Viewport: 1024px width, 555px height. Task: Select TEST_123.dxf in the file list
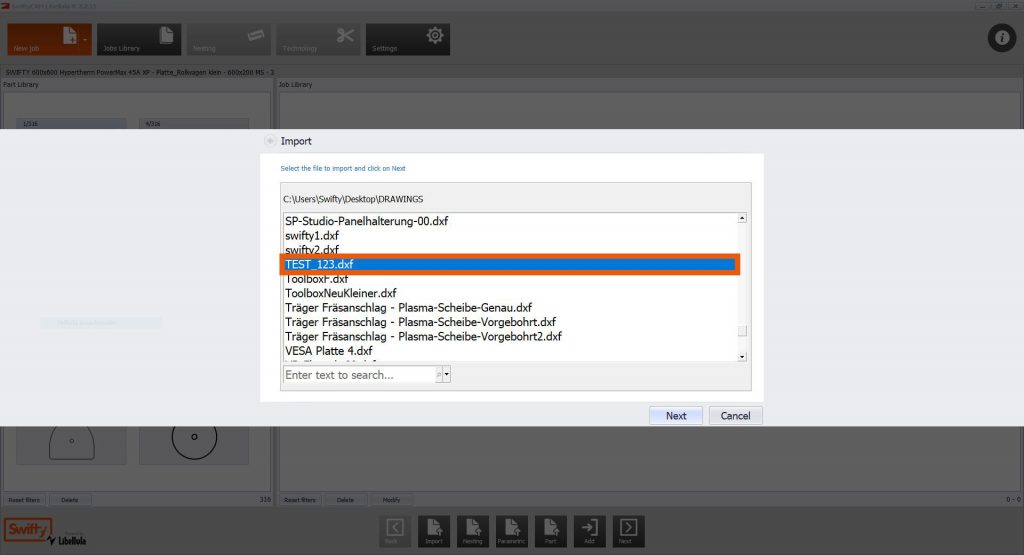pyautogui.click(x=510, y=265)
